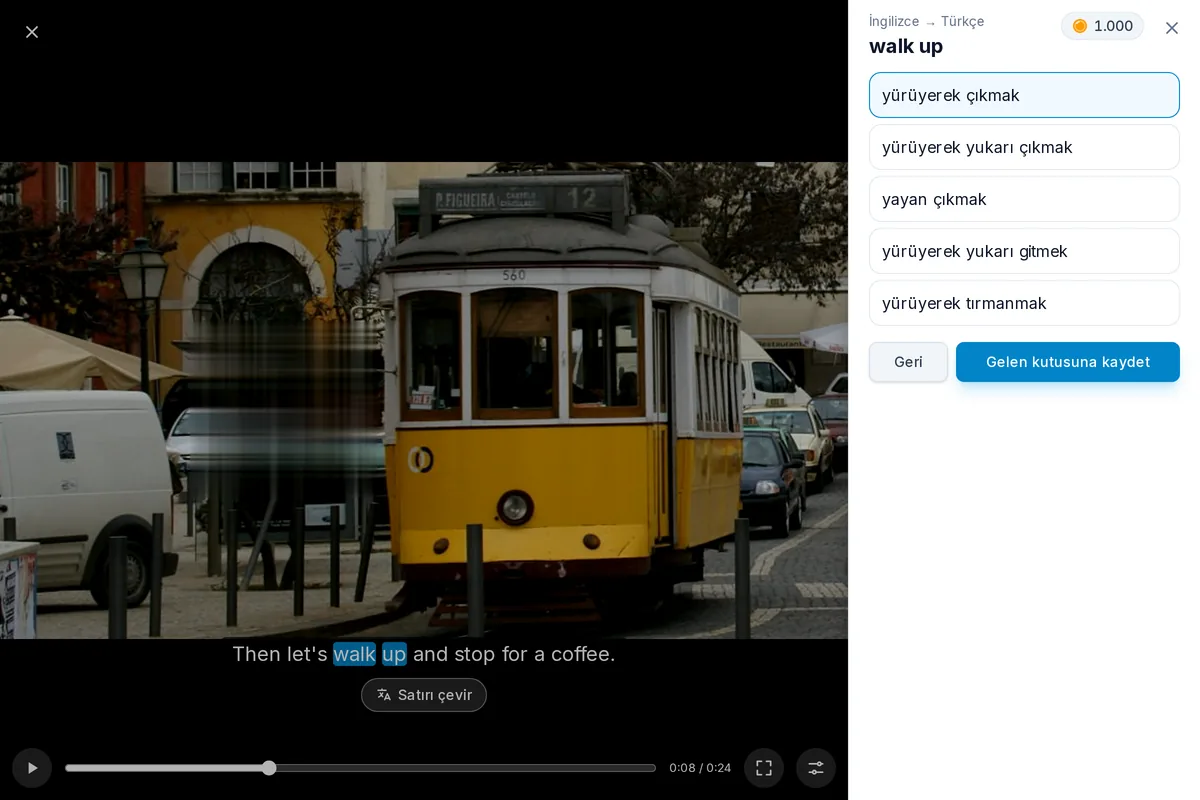The image size is (1200, 800).
Task: Close the translation side panel
Action: [x=1172, y=28]
